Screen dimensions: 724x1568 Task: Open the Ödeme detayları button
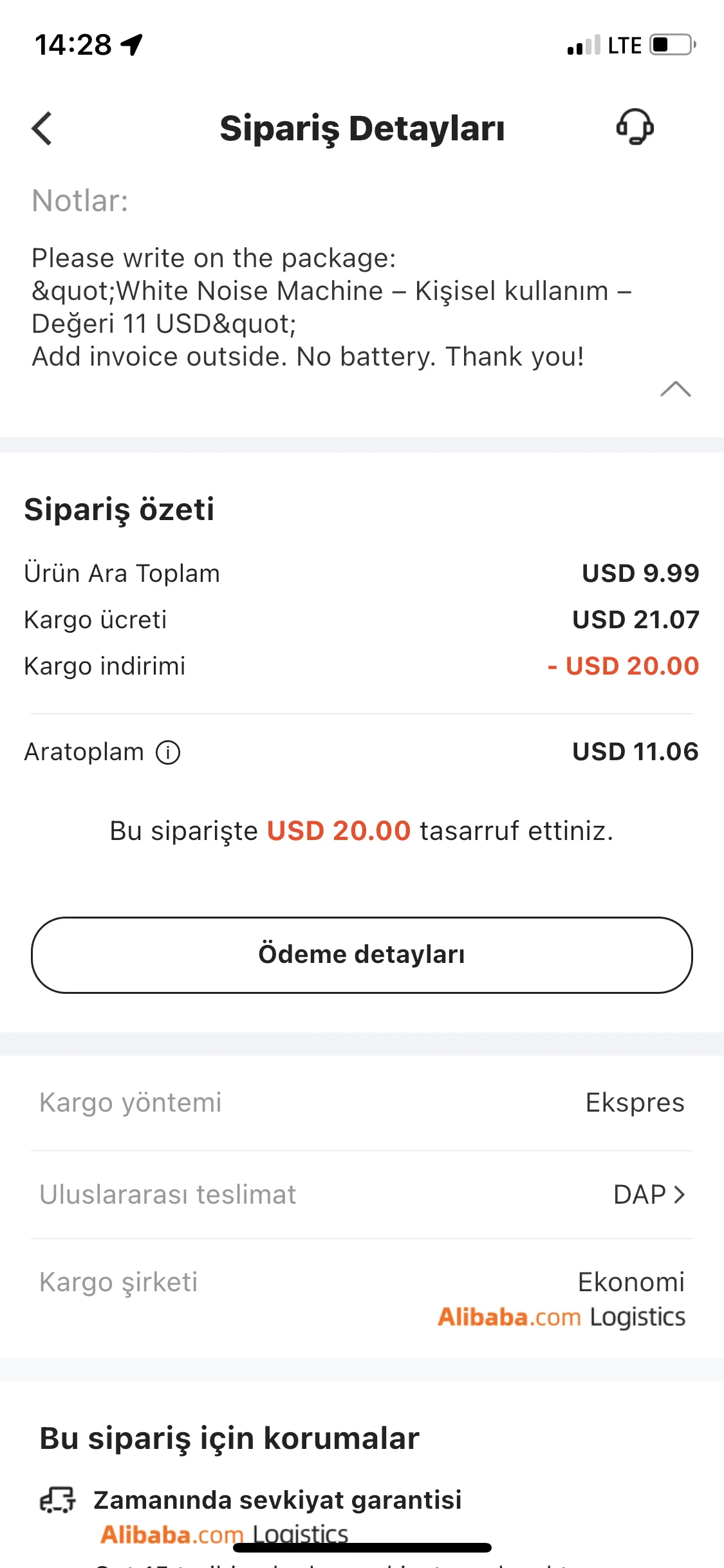[x=362, y=955]
